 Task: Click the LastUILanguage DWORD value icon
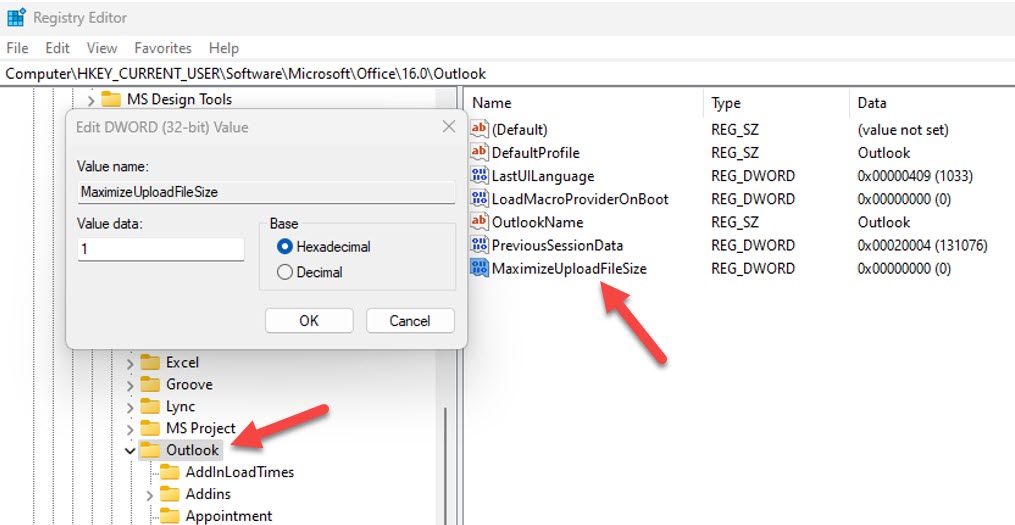click(479, 176)
